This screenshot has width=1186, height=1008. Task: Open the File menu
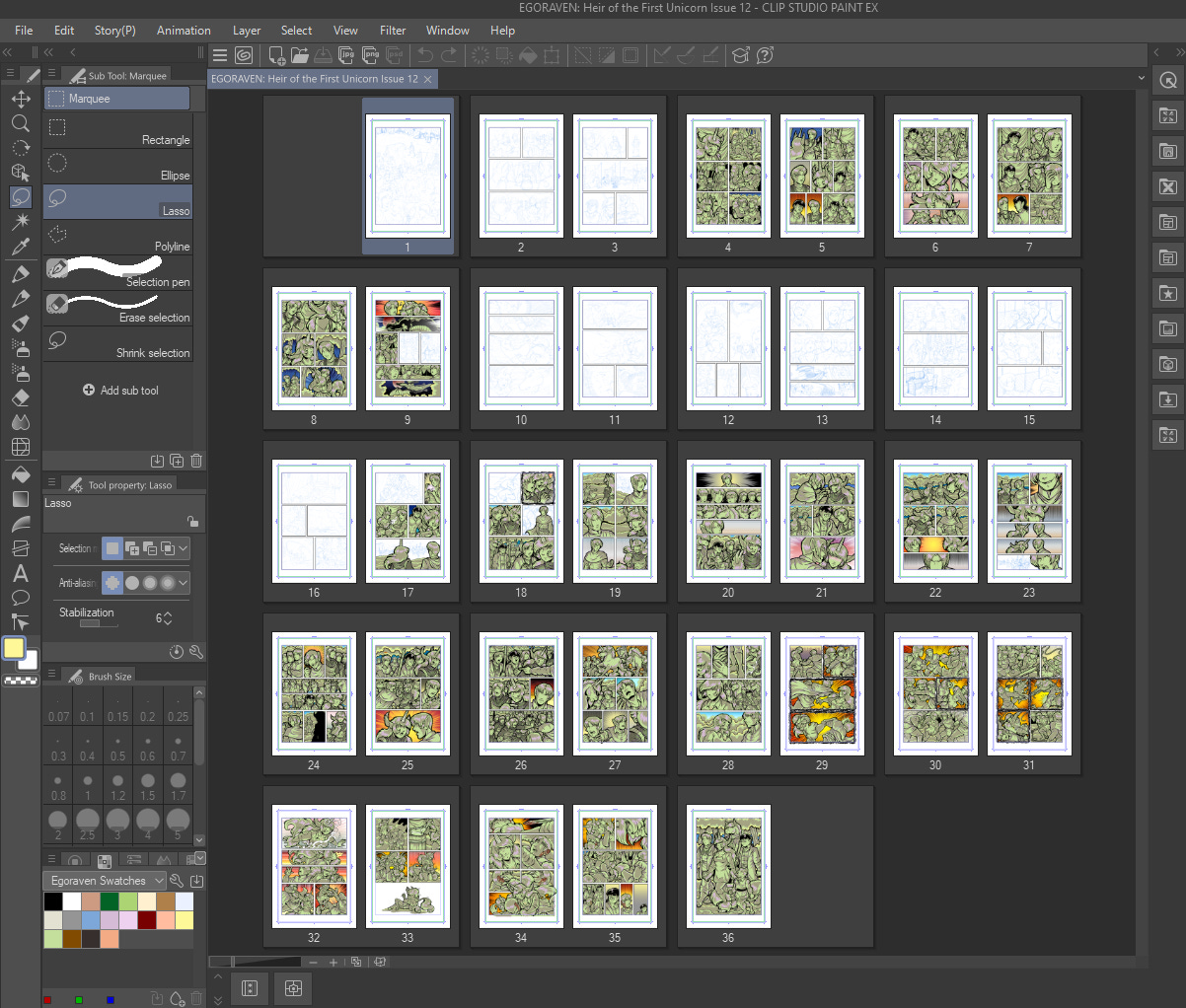coord(24,31)
